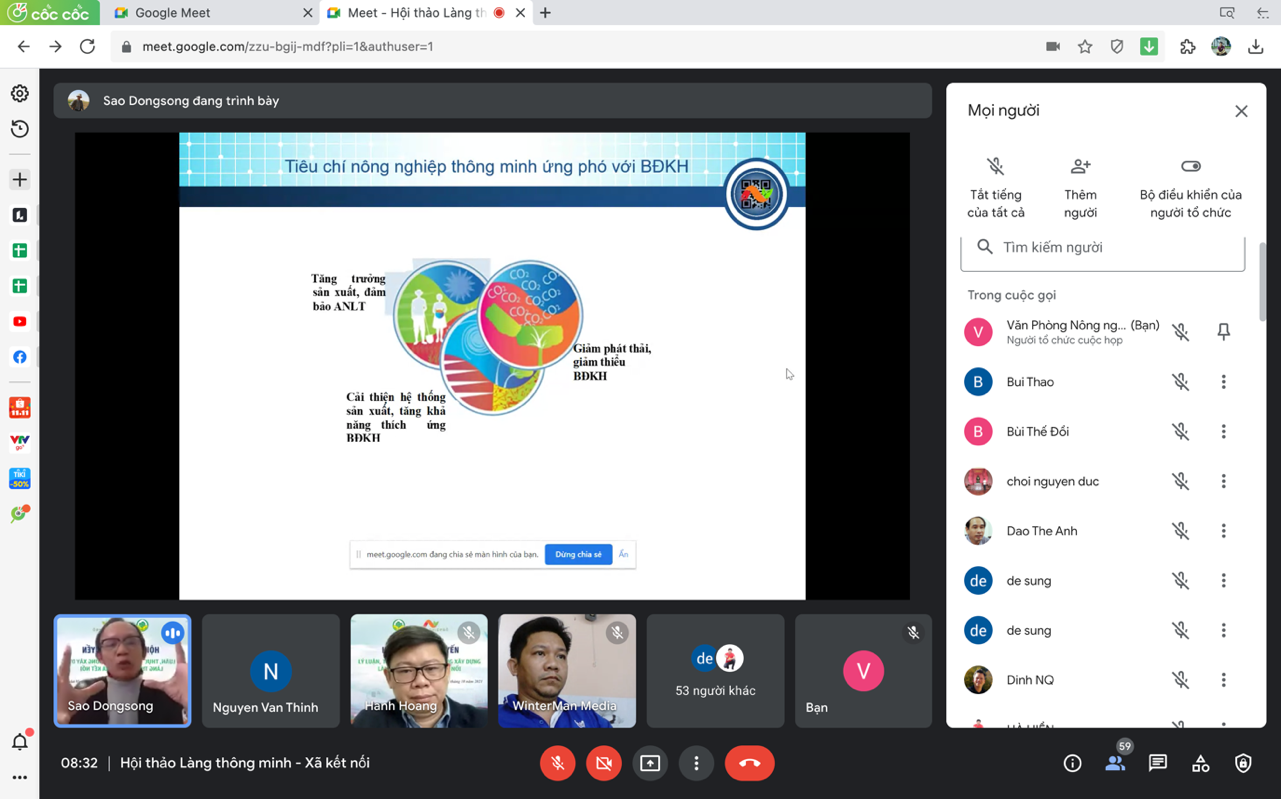Open Tiki -50% sidebar shortcut
Screen dimensions: 1281x799
point(20,479)
